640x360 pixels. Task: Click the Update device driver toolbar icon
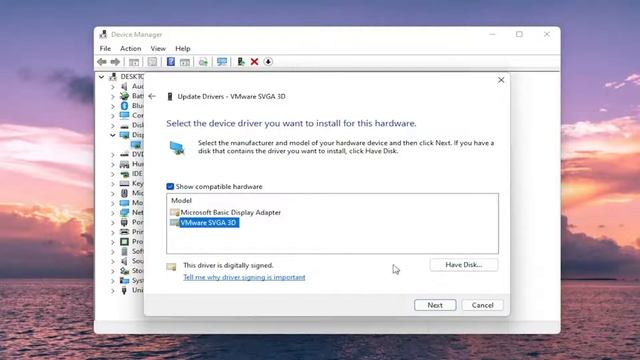point(241,62)
